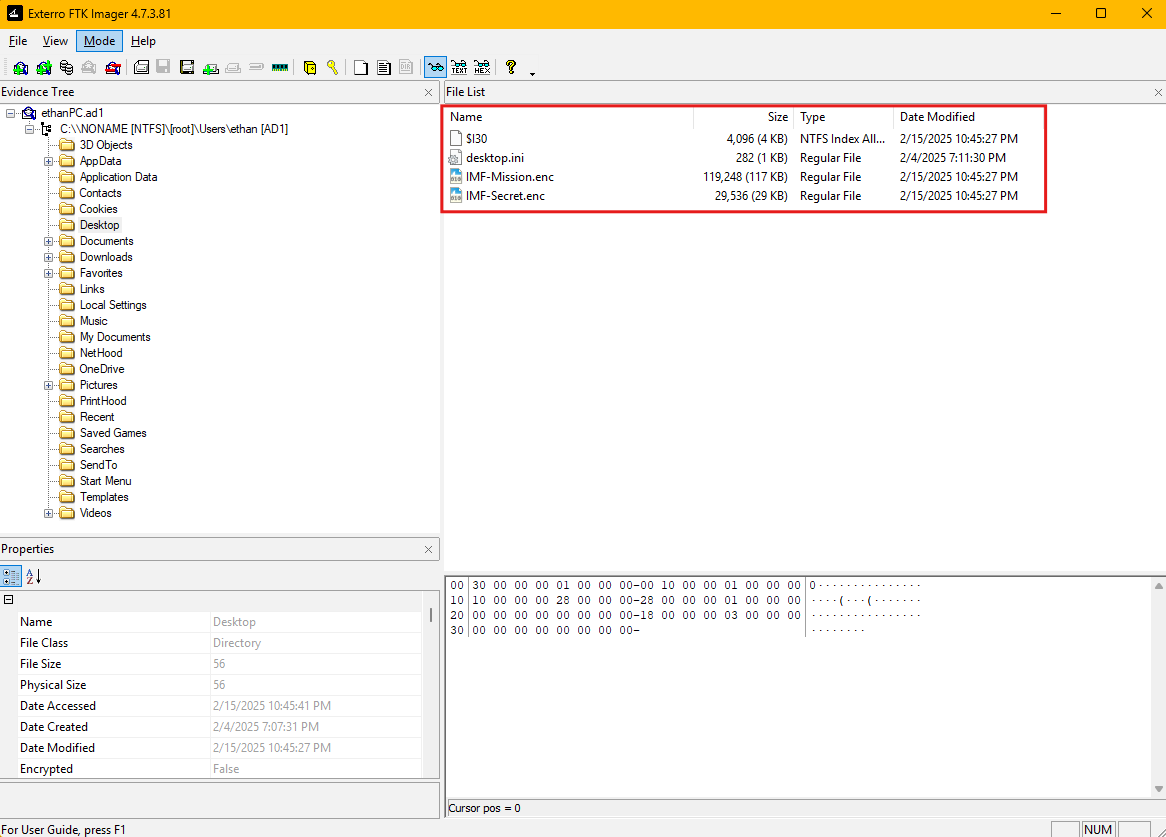Click the Capture Memory toolbar icon
The image size is (1166, 837).
pyautogui.click(x=279, y=68)
